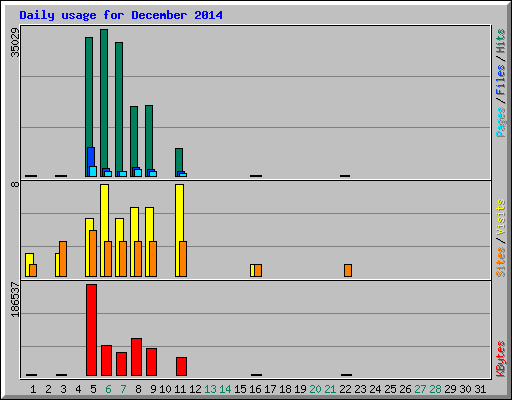This screenshot has width=512, height=400.
Task: Click the red 'KBytes' legend label
Action: coord(501,359)
